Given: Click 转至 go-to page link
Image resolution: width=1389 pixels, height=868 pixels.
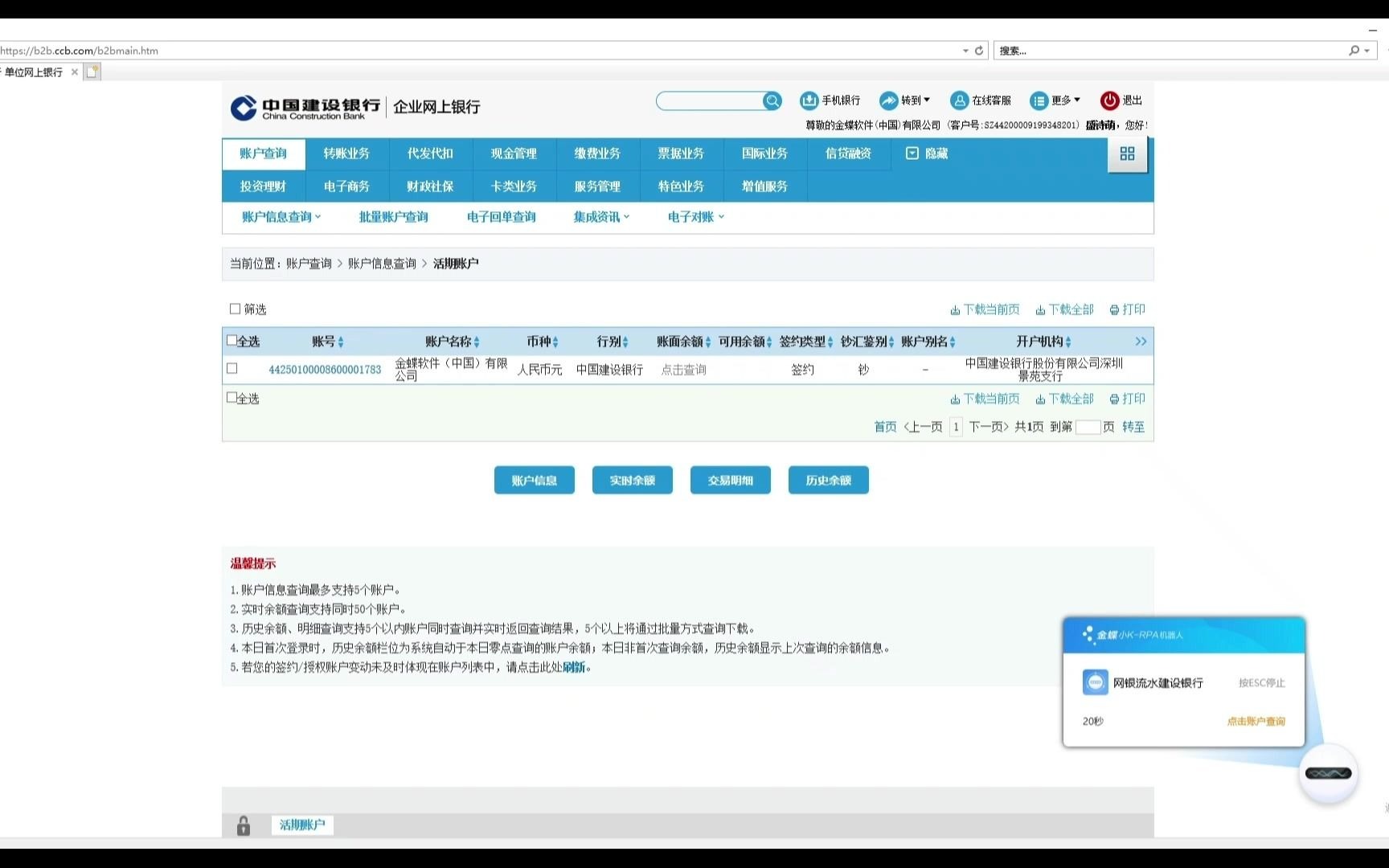Looking at the screenshot, I should [x=1133, y=427].
